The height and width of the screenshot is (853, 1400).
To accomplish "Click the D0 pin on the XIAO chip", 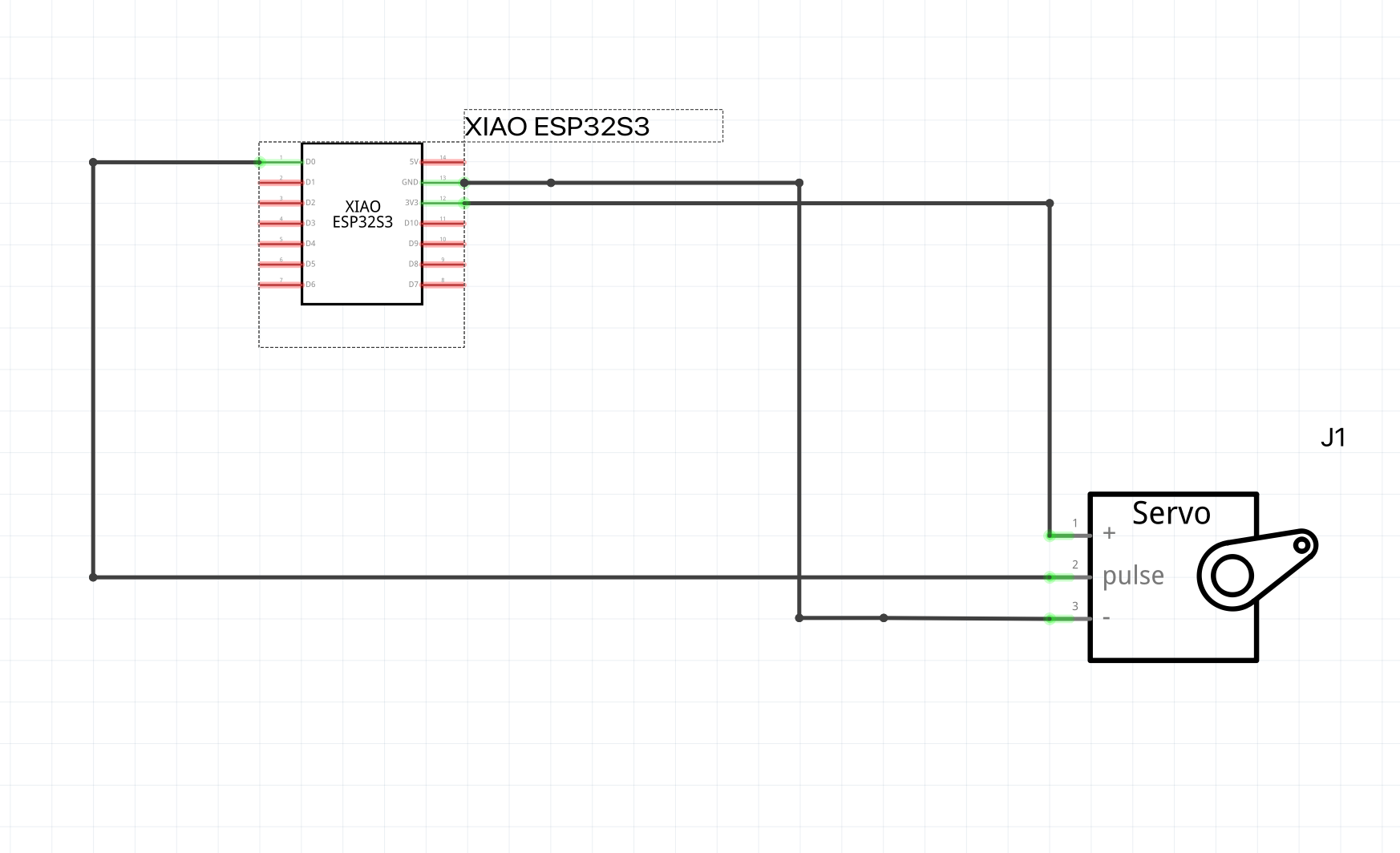I will [281, 162].
